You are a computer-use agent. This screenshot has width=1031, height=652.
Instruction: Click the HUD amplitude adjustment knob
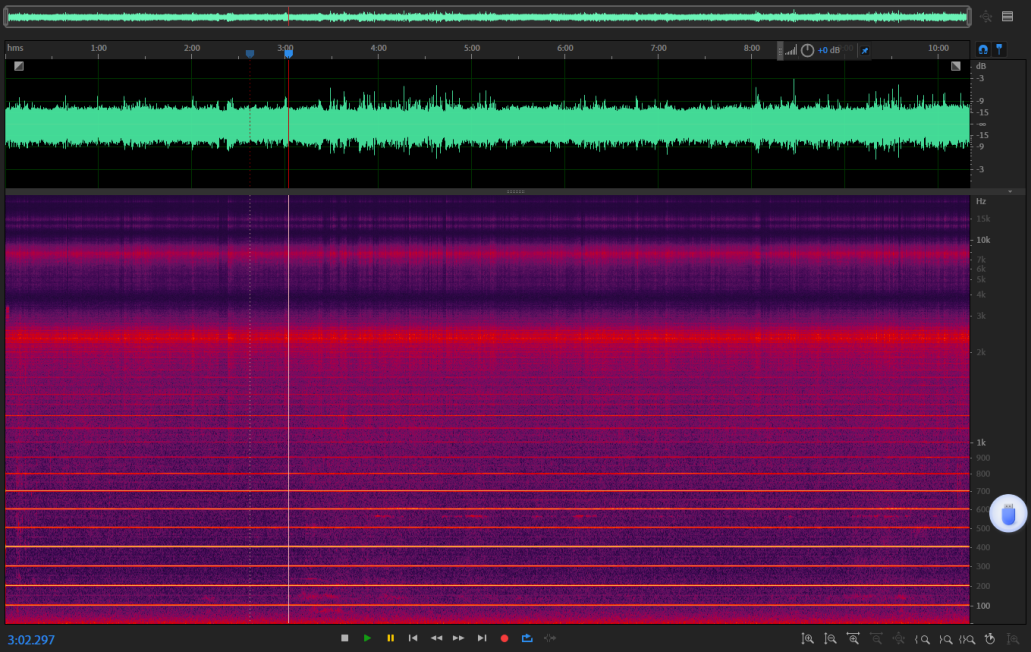point(807,50)
